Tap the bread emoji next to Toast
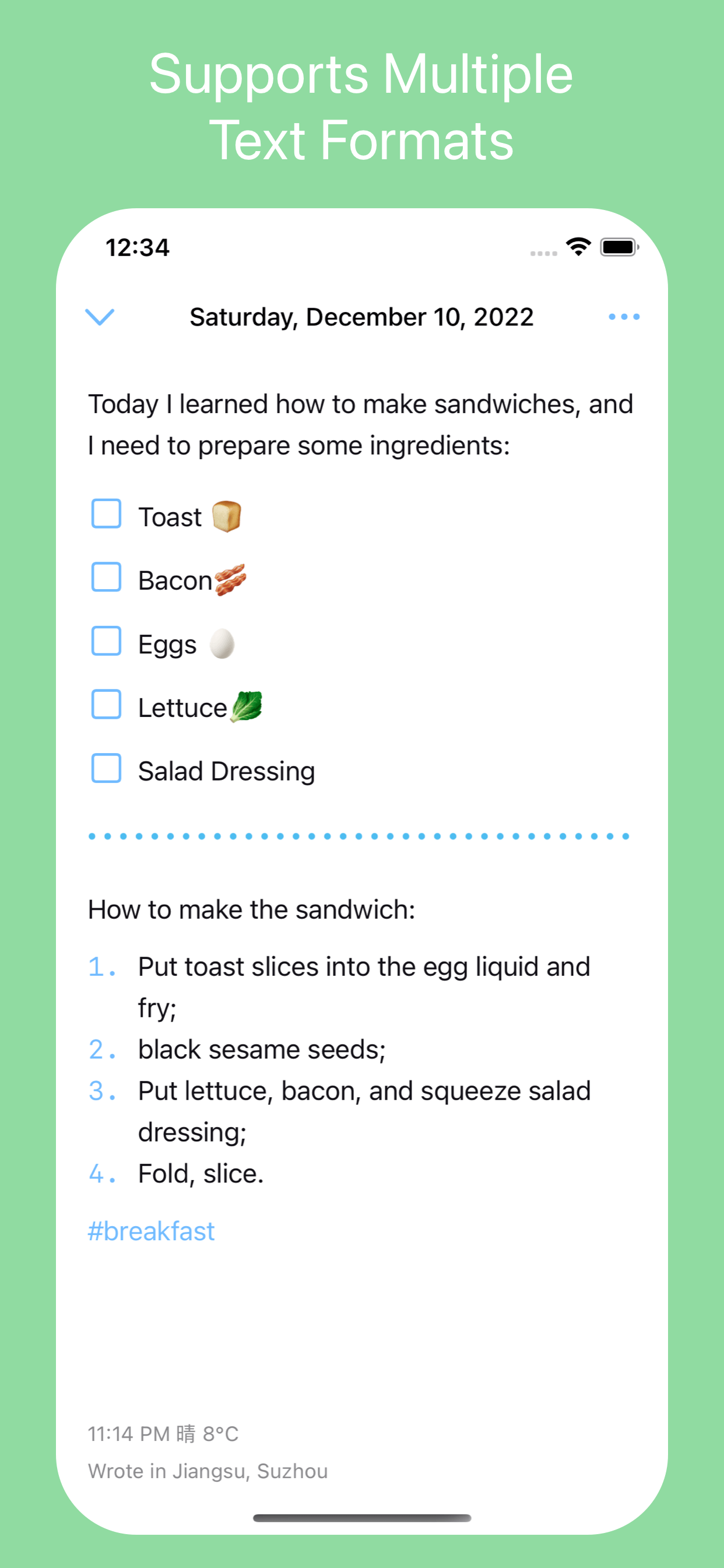Image resolution: width=724 pixels, height=1568 pixels. [x=226, y=516]
